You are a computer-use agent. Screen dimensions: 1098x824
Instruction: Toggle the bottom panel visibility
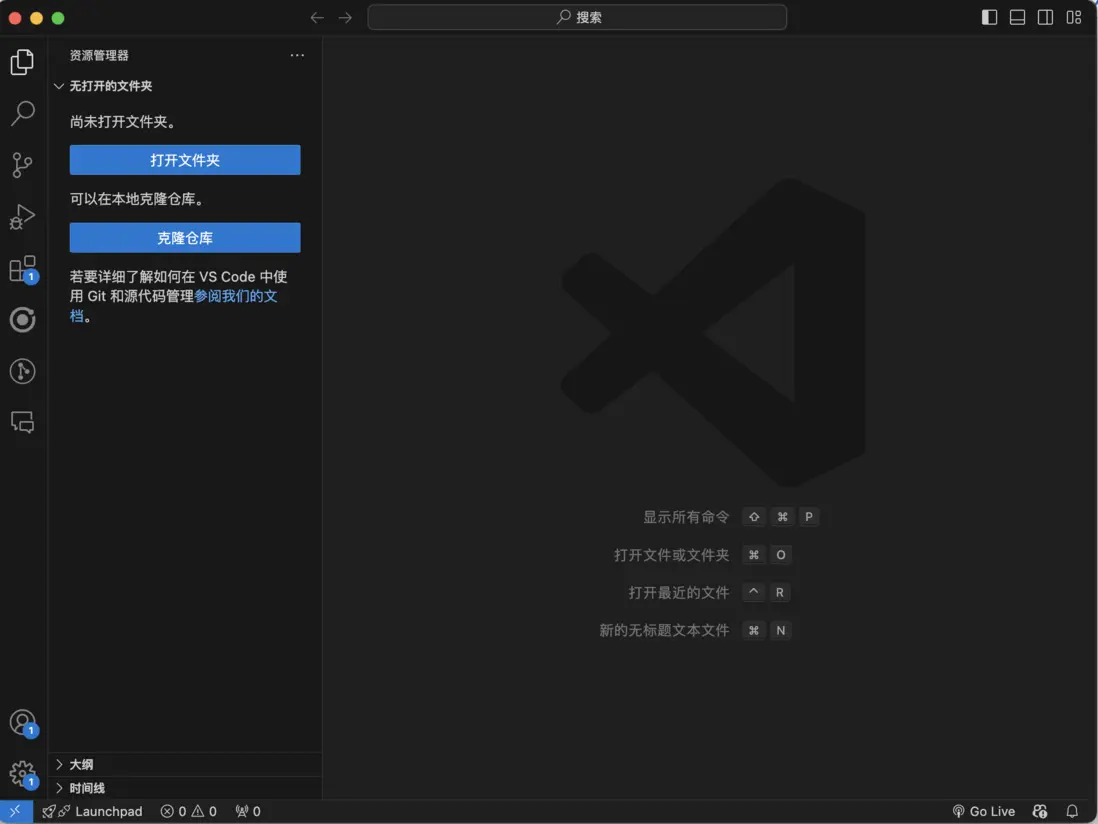pyautogui.click(x=1017, y=17)
